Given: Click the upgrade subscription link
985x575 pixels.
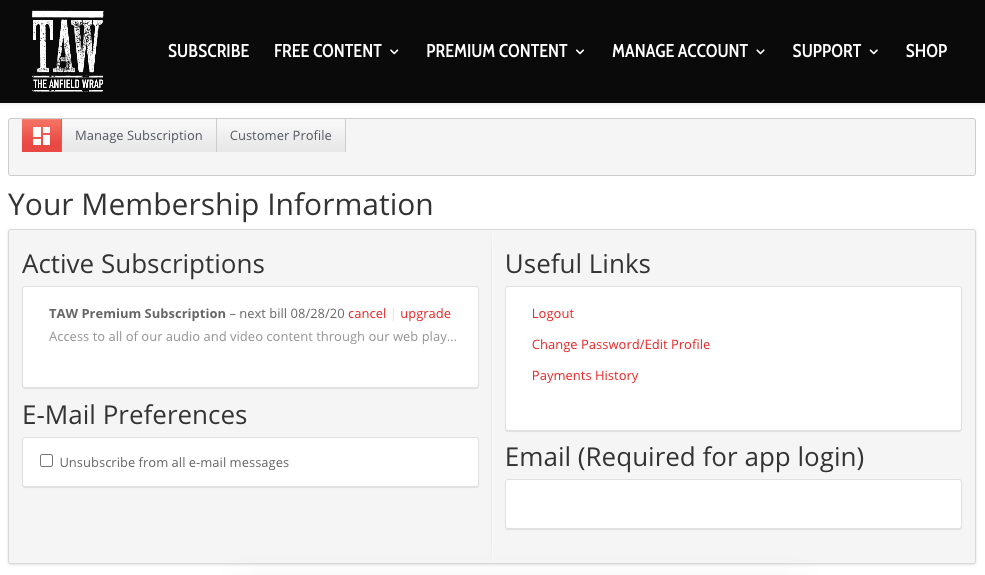Looking at the screenshot, I should 425,313.
